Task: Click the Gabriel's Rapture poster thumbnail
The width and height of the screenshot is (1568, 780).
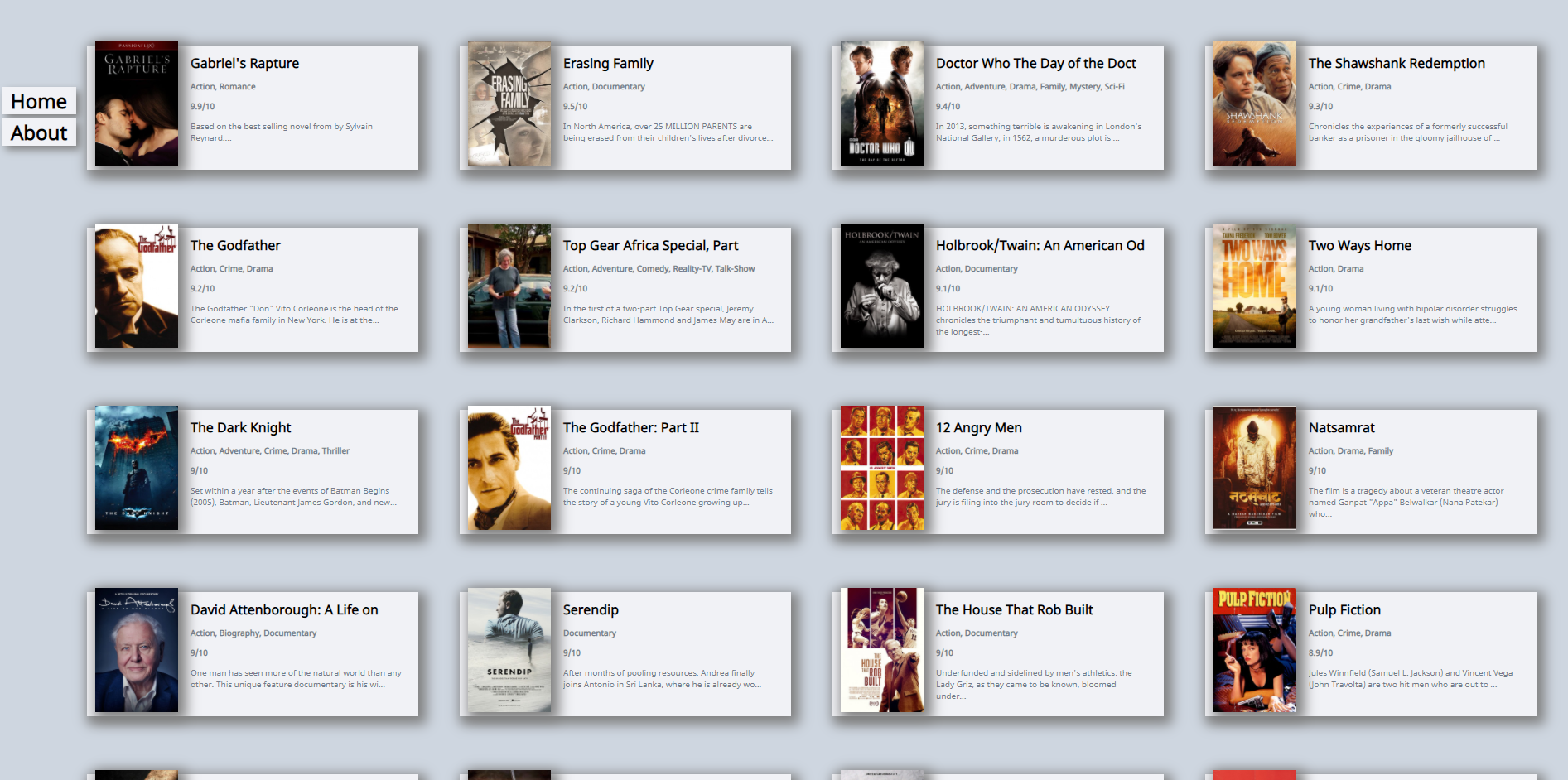Action: pos(137,104)
